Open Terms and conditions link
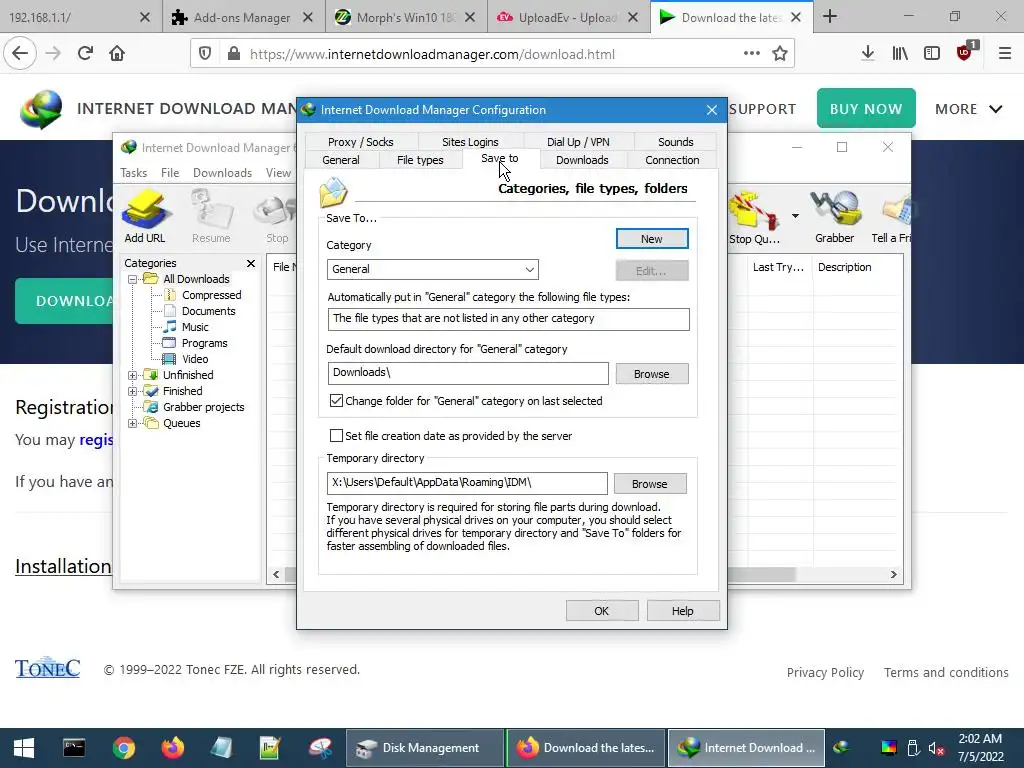Viewport: 1024px width, 768px height. coord(946,672)
